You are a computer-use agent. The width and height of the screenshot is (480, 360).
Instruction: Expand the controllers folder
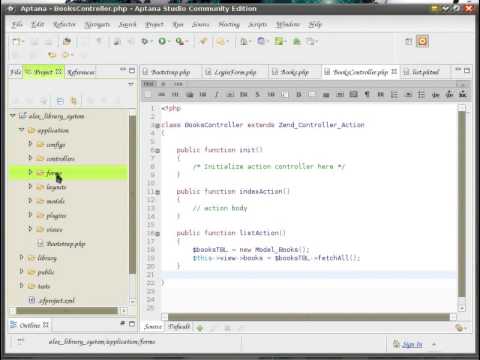[x=30, y=158]
